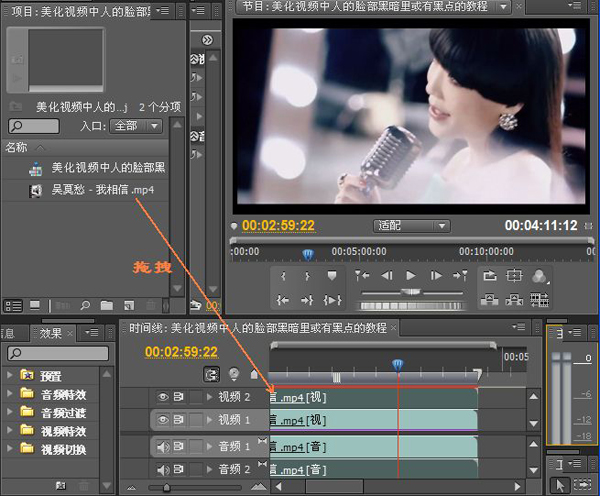
Task: Expand the 视频 1 track
Action: [x=209, y=420]
